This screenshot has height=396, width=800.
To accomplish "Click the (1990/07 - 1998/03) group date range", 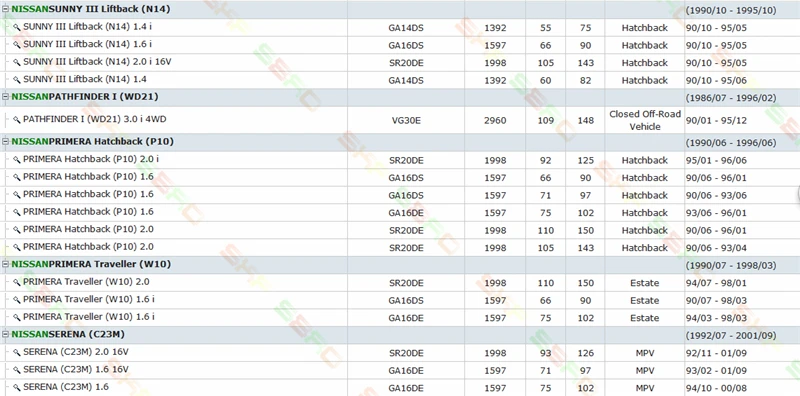I will [731, 265].
